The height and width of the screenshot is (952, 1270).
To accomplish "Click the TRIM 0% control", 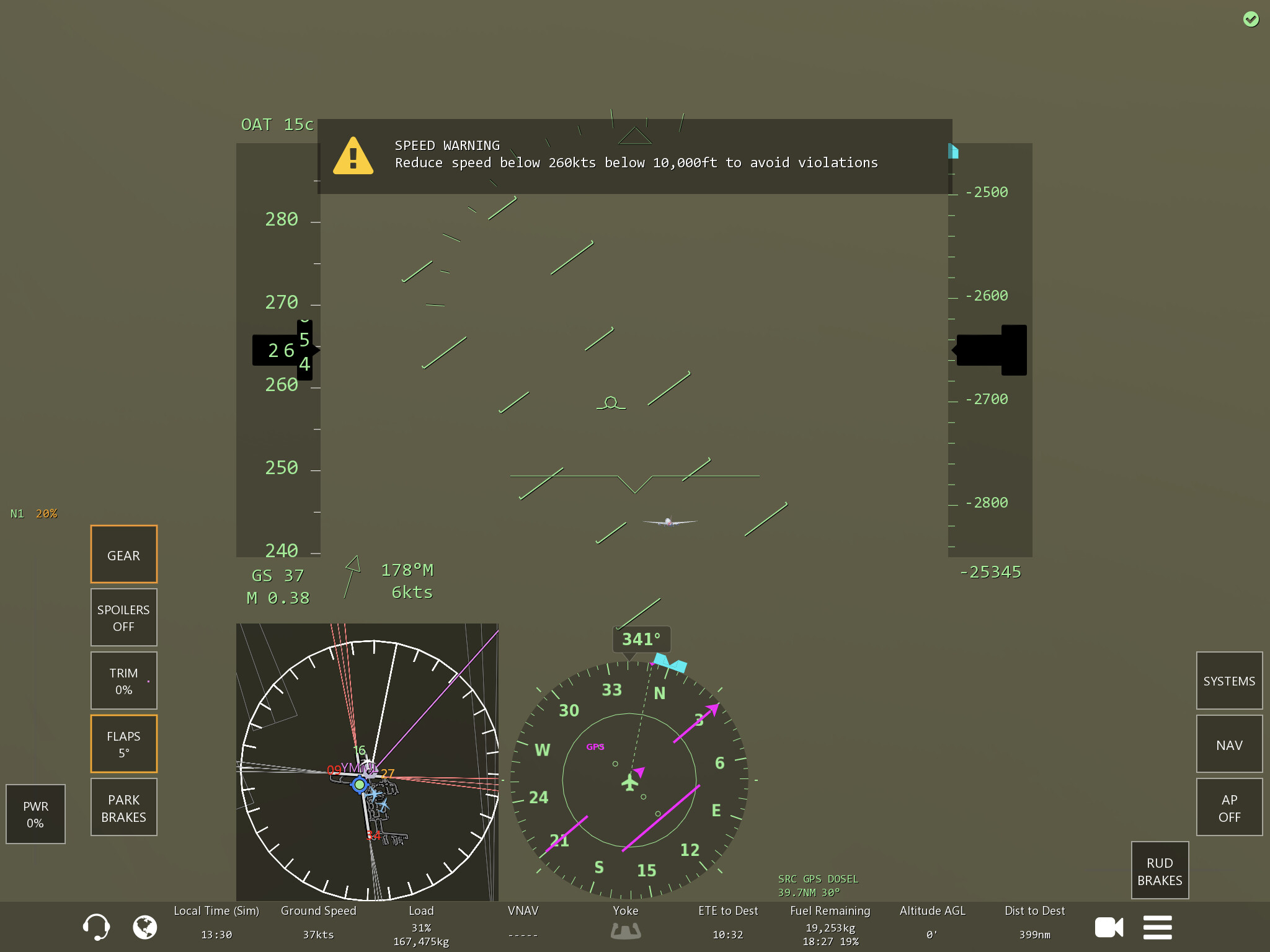I will click(x=124, y=681).
